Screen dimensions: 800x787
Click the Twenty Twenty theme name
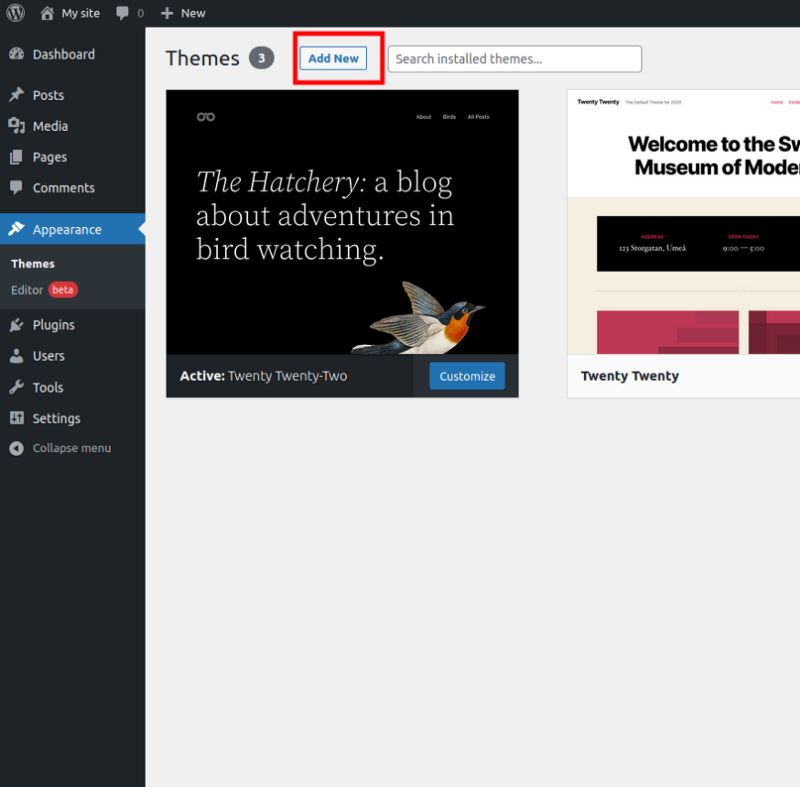630,376
